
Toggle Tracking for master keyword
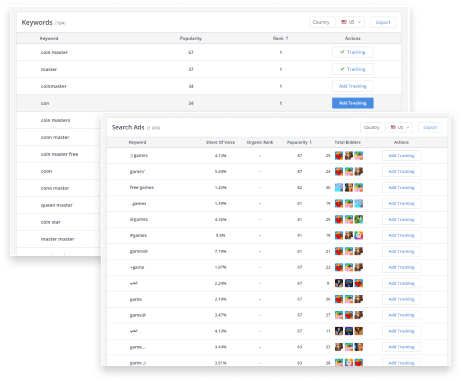tap(353, 69)
